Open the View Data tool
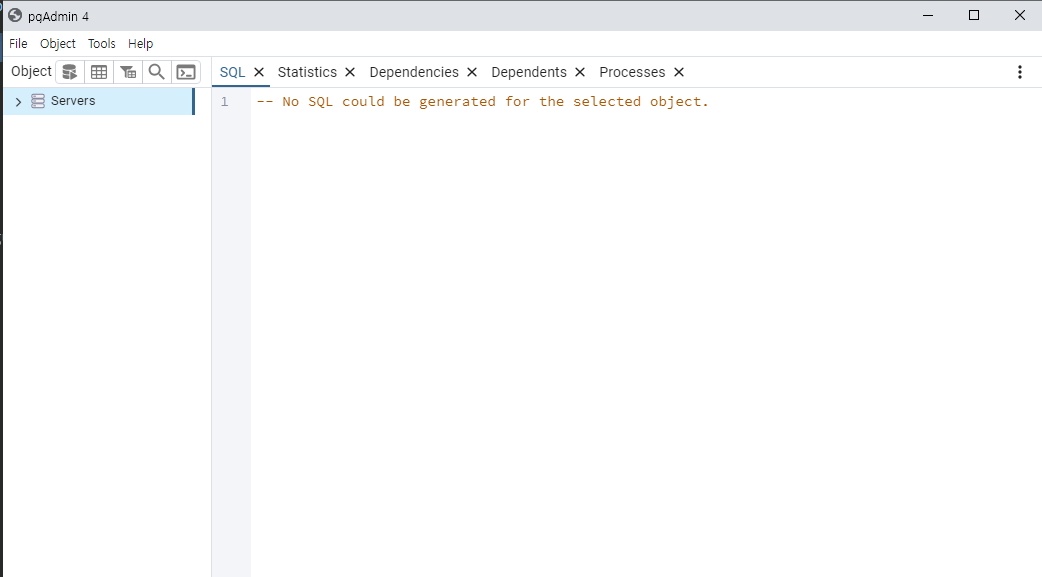1042x577 pixels. click(x=99, y=71)
